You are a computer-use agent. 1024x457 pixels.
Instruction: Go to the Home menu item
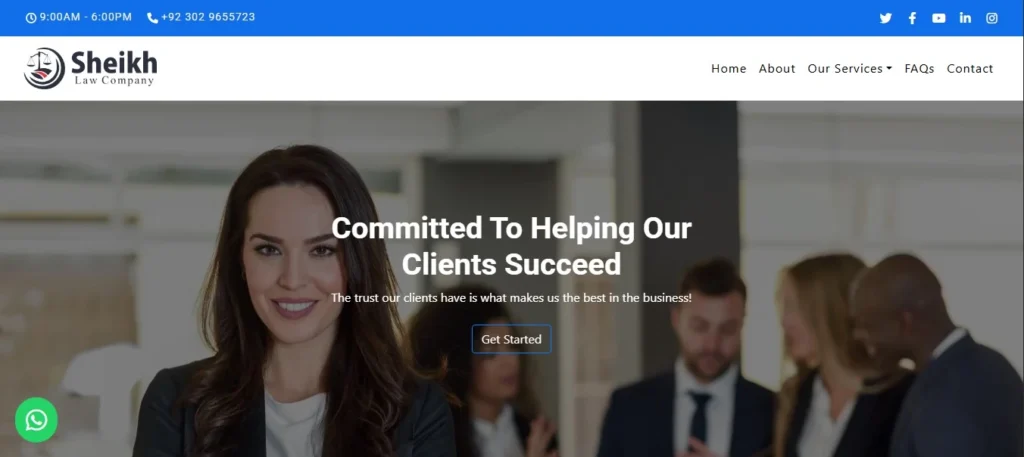point(728,69)
